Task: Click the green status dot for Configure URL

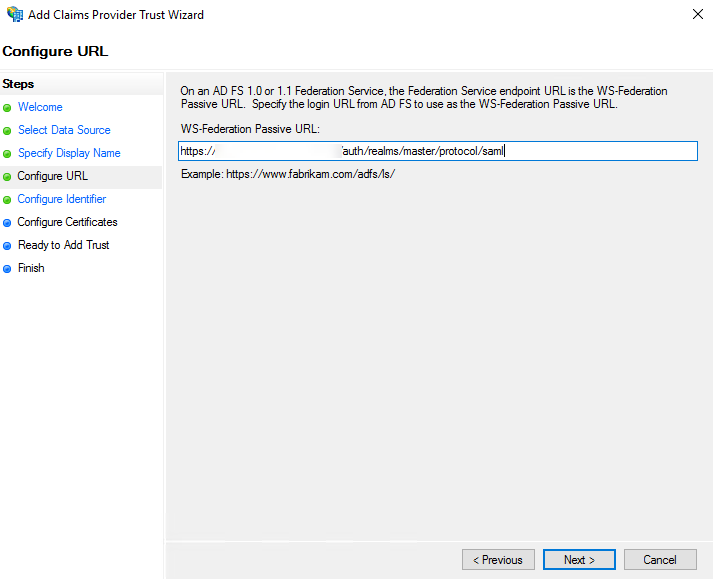Action: pos(8,176)
